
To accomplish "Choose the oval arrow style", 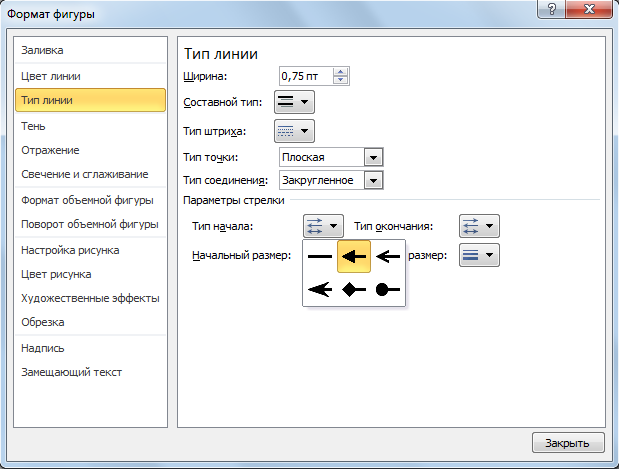I will point(388,289).
